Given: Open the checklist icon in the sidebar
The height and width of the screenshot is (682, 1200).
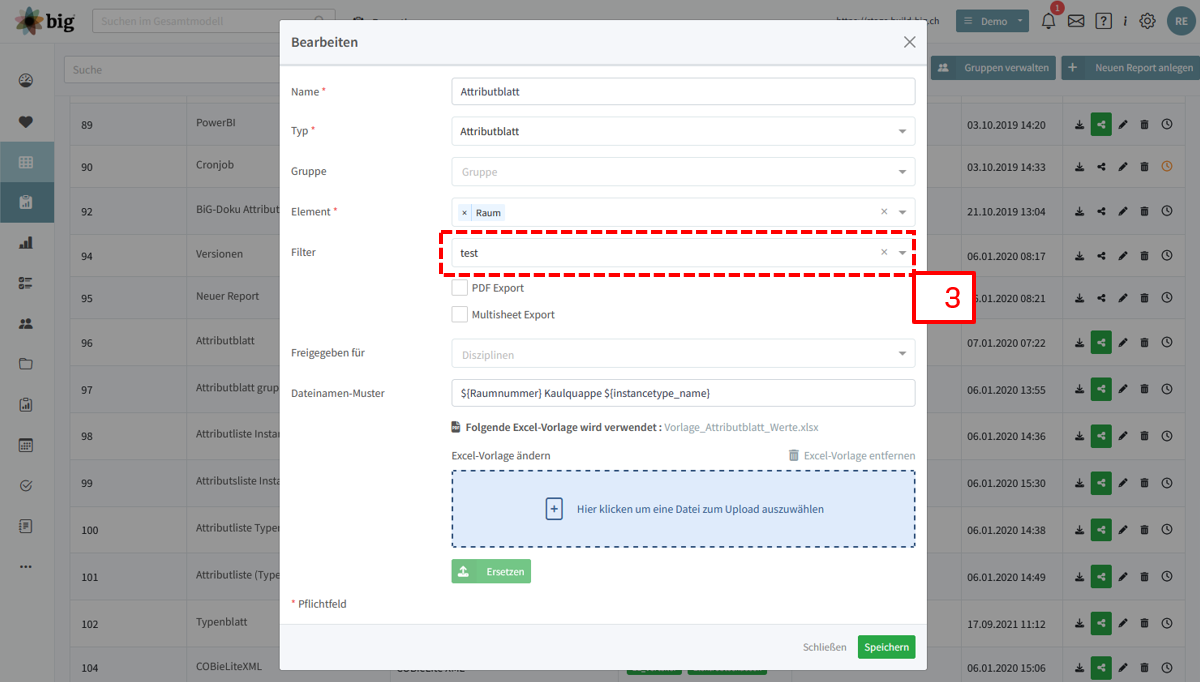Looking at the screenshot, I should point(26,283).
